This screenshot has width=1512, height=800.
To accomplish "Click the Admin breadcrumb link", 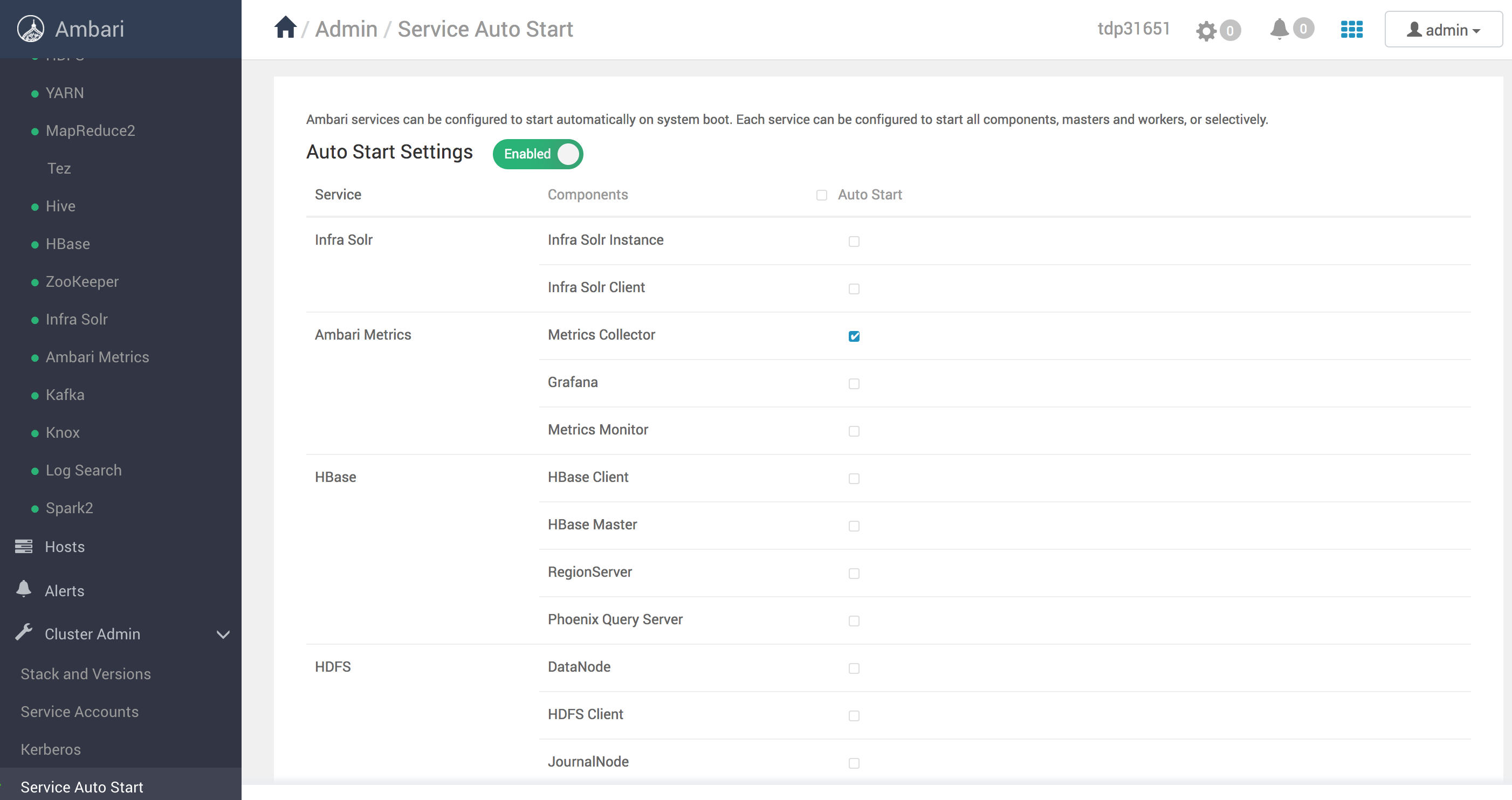I will (346, 29).
